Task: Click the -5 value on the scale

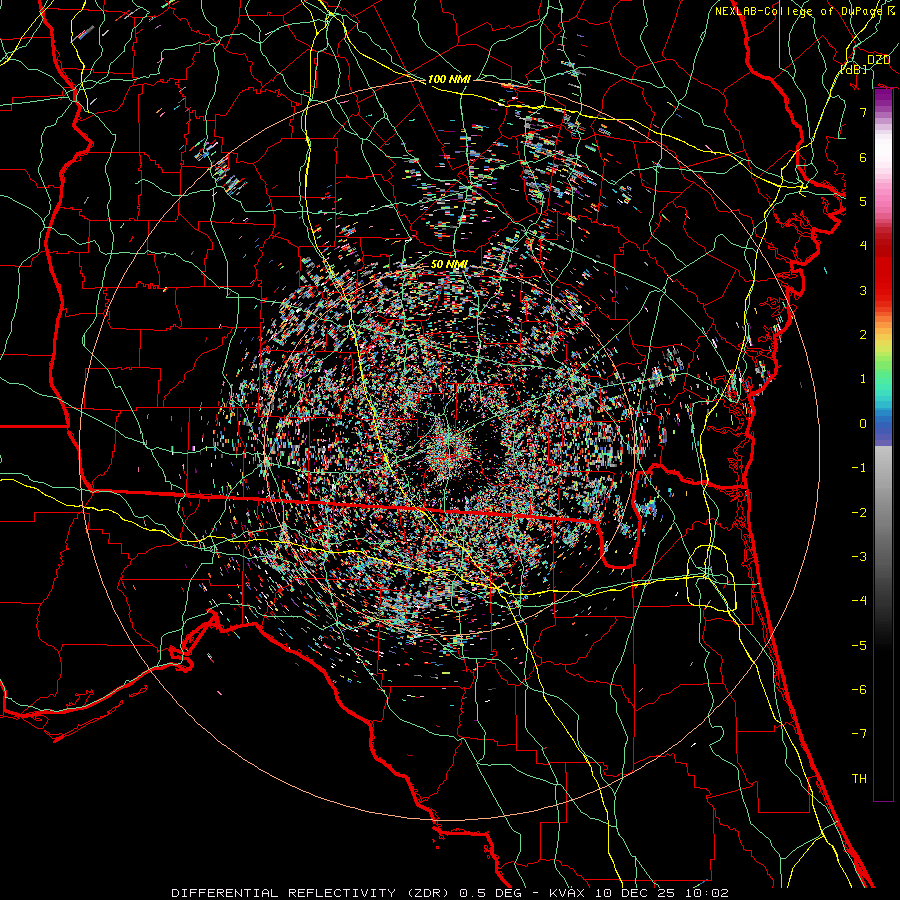Action: tap(859, 646)
